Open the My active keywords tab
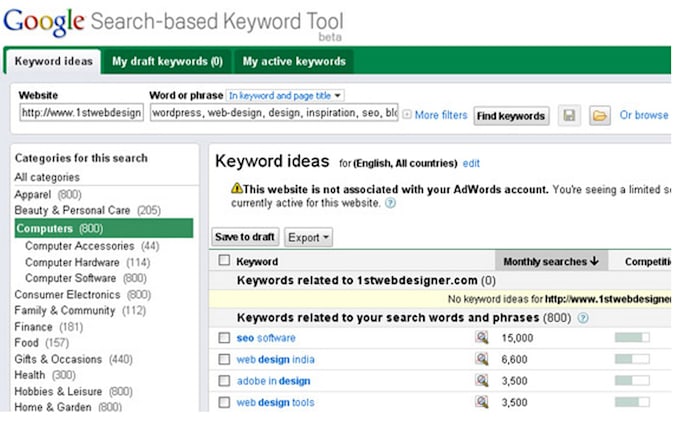The image size is (680, 424). coord(294,61)
